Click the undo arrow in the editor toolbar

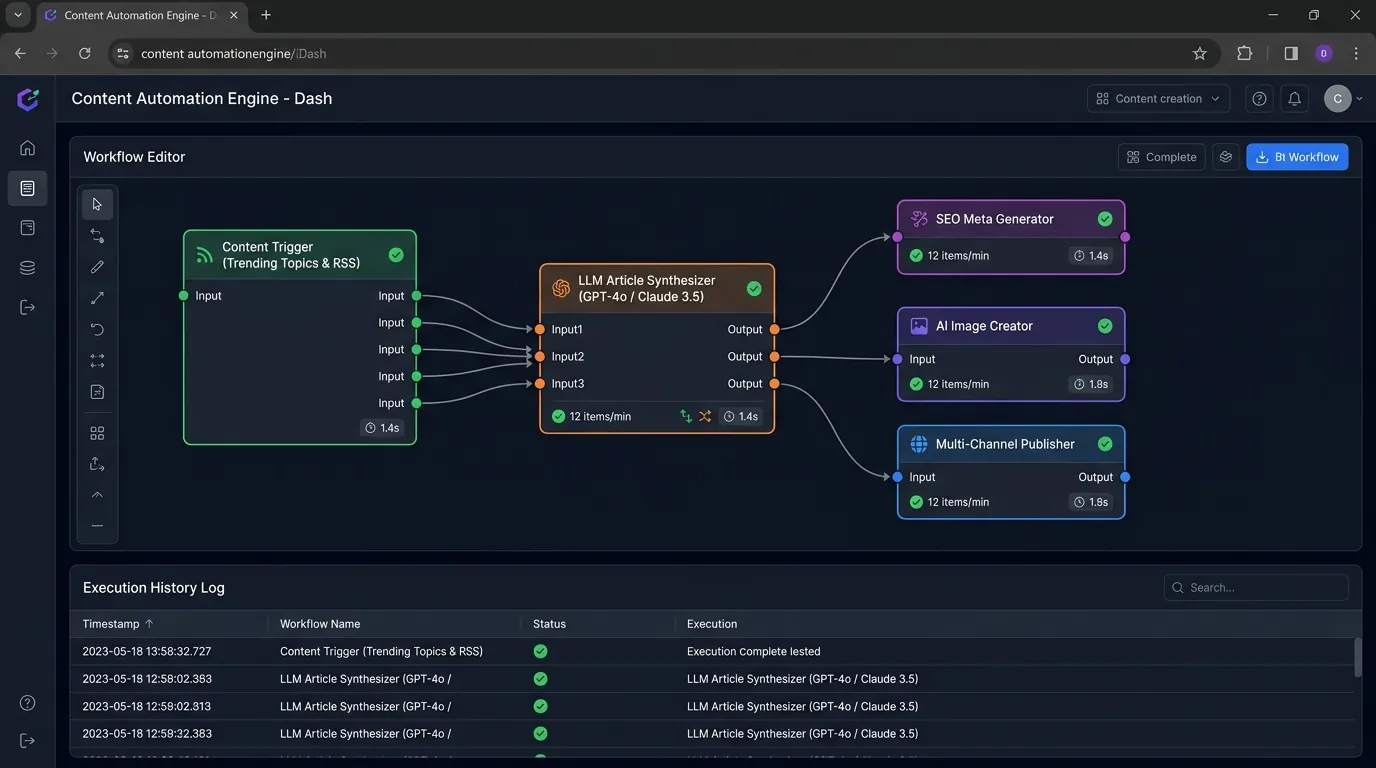pyautogui.click(x=97, y=329)
